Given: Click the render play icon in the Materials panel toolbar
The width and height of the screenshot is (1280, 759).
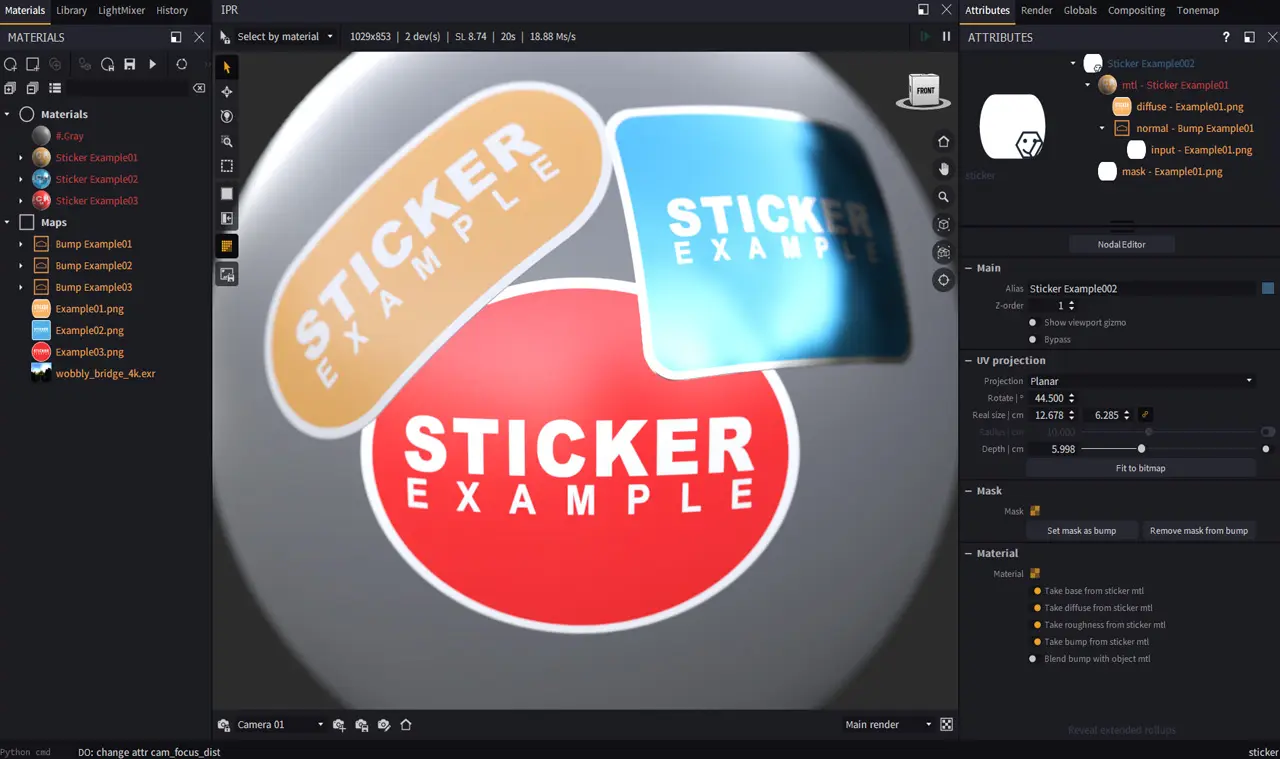Looking at the screenshot, I should pyautogui.click(x=152, y=63).
